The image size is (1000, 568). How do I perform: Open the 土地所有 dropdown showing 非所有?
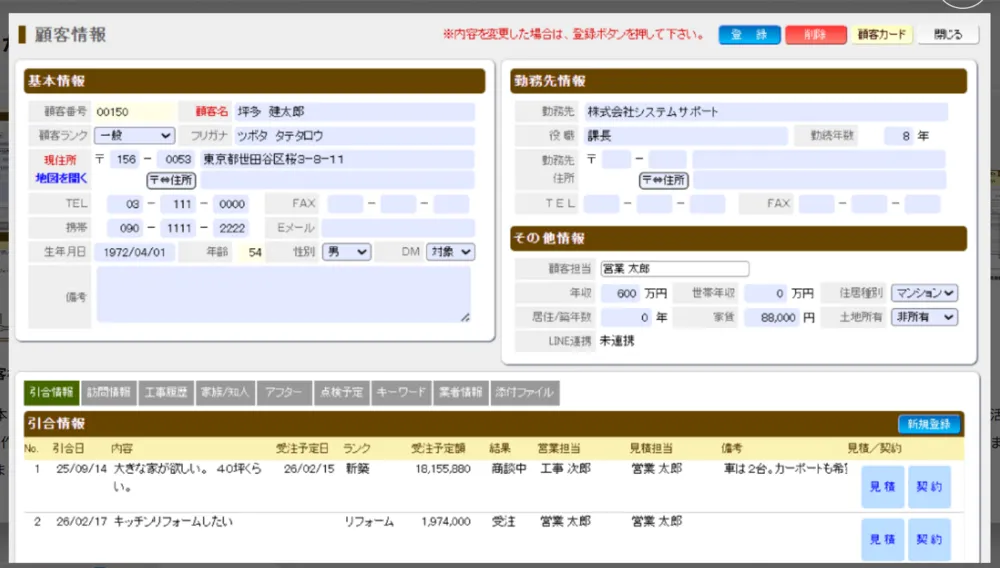(x=924, y=317)
